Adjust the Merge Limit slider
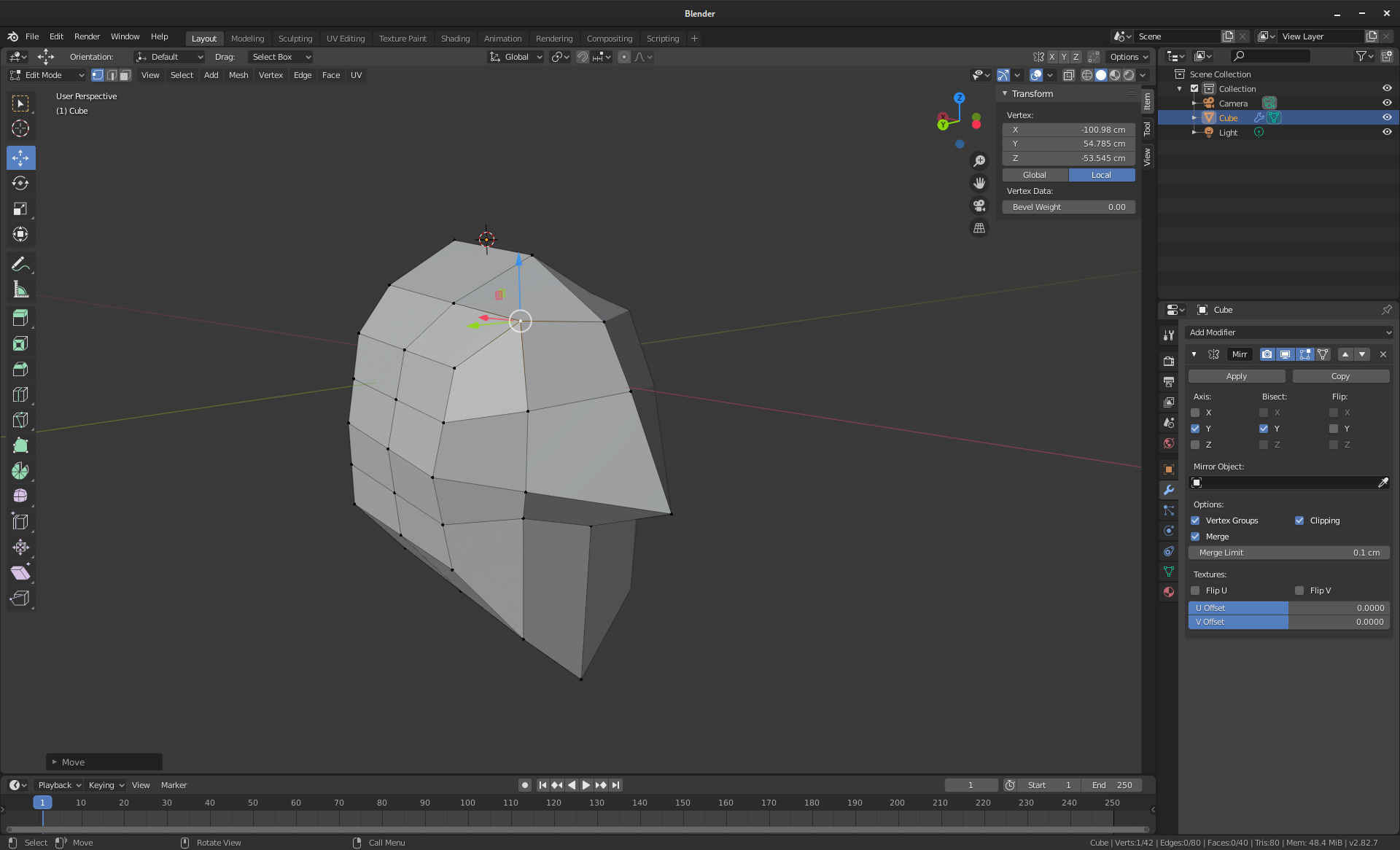Image resolution: width=1400 pixels, height=850 pixels. click(1288, 553)
